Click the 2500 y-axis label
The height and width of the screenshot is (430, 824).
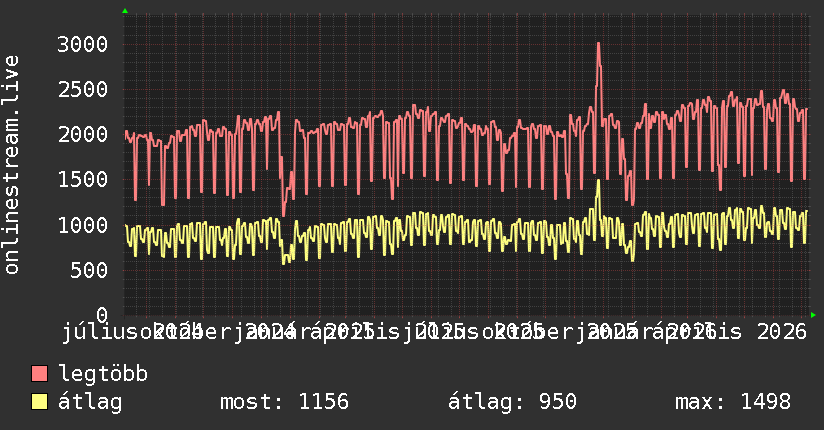tap(83, 89)
